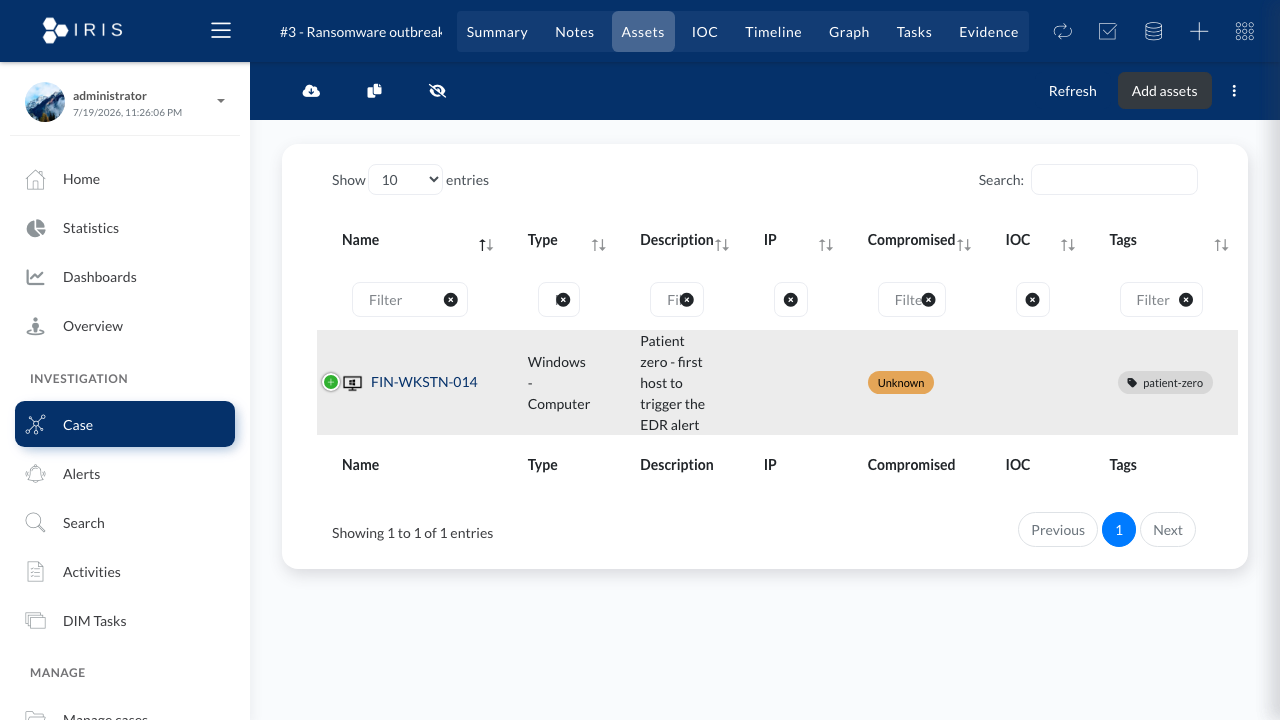Focus the table Search field
This screenshot has height=720, width=1280.
[1114, 180]
